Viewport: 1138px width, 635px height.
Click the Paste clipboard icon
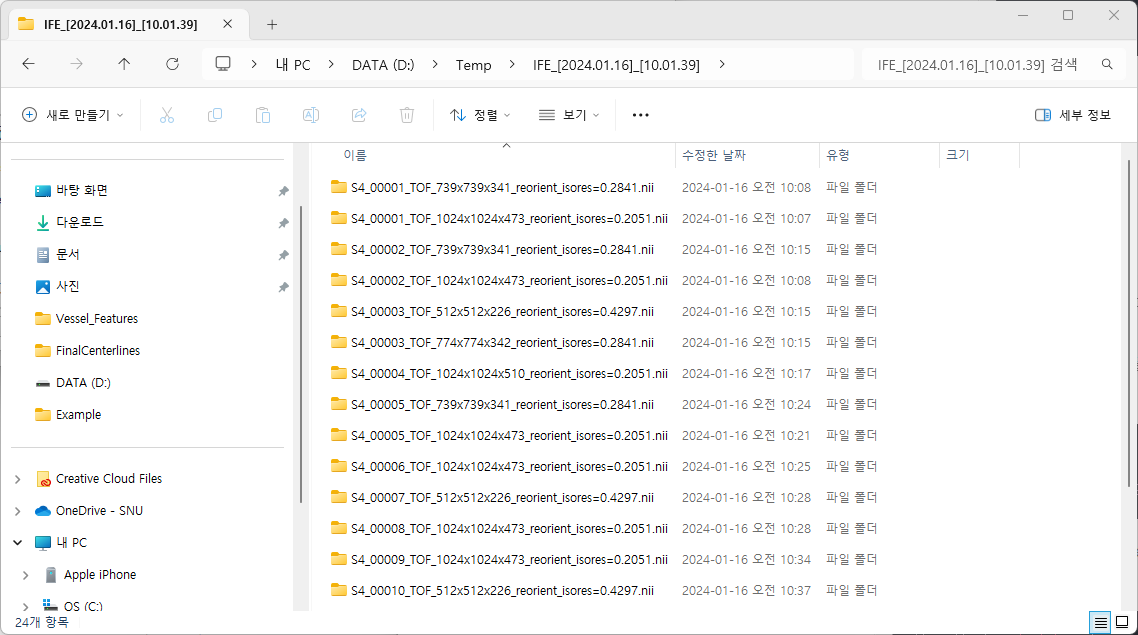263,115
